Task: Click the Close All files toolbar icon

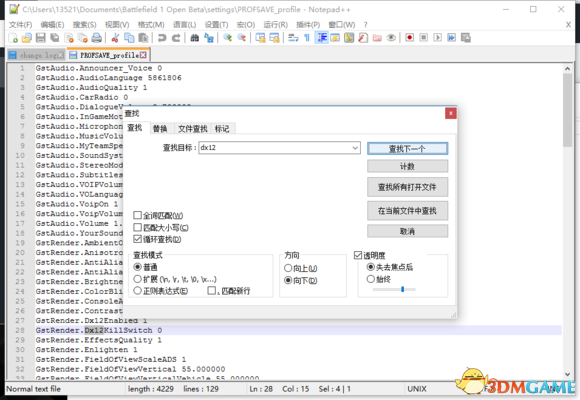Action: tap(83, 38)
